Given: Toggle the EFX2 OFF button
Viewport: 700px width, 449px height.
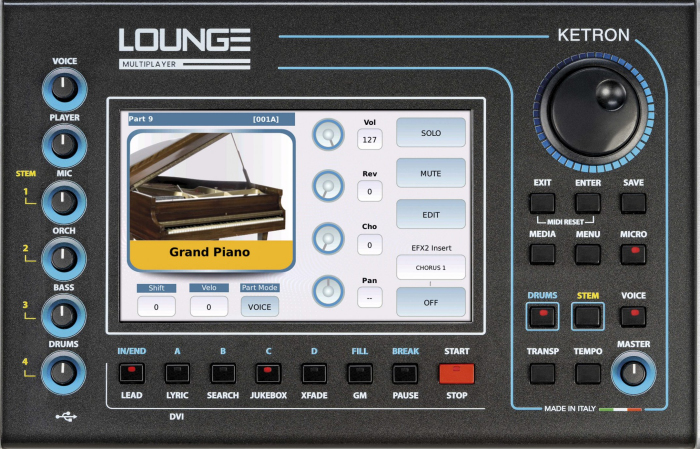Looking at the screenshot, I should (431, 302).
